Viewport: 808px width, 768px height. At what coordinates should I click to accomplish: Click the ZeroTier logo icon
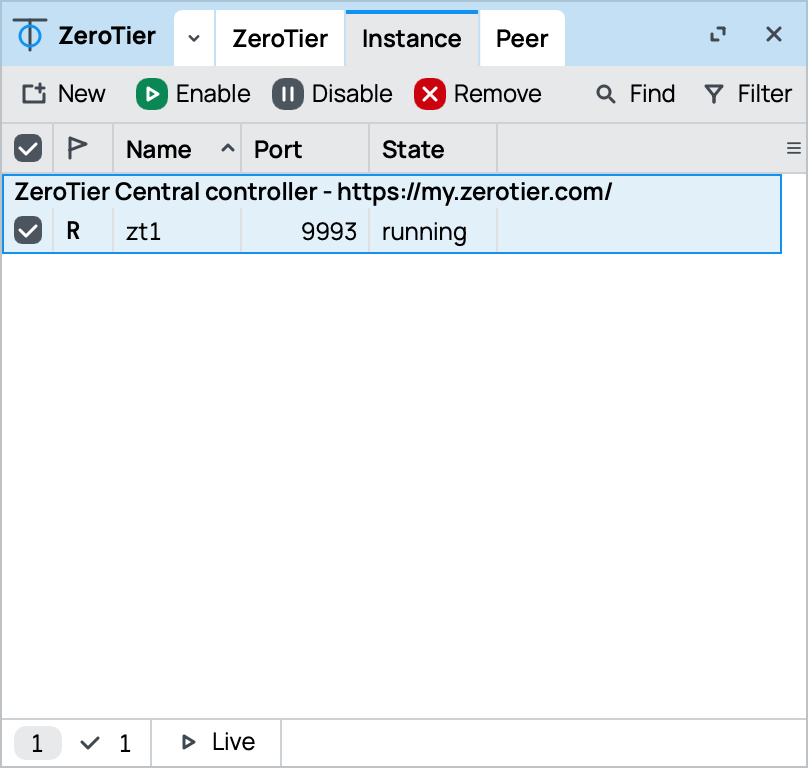30,35
